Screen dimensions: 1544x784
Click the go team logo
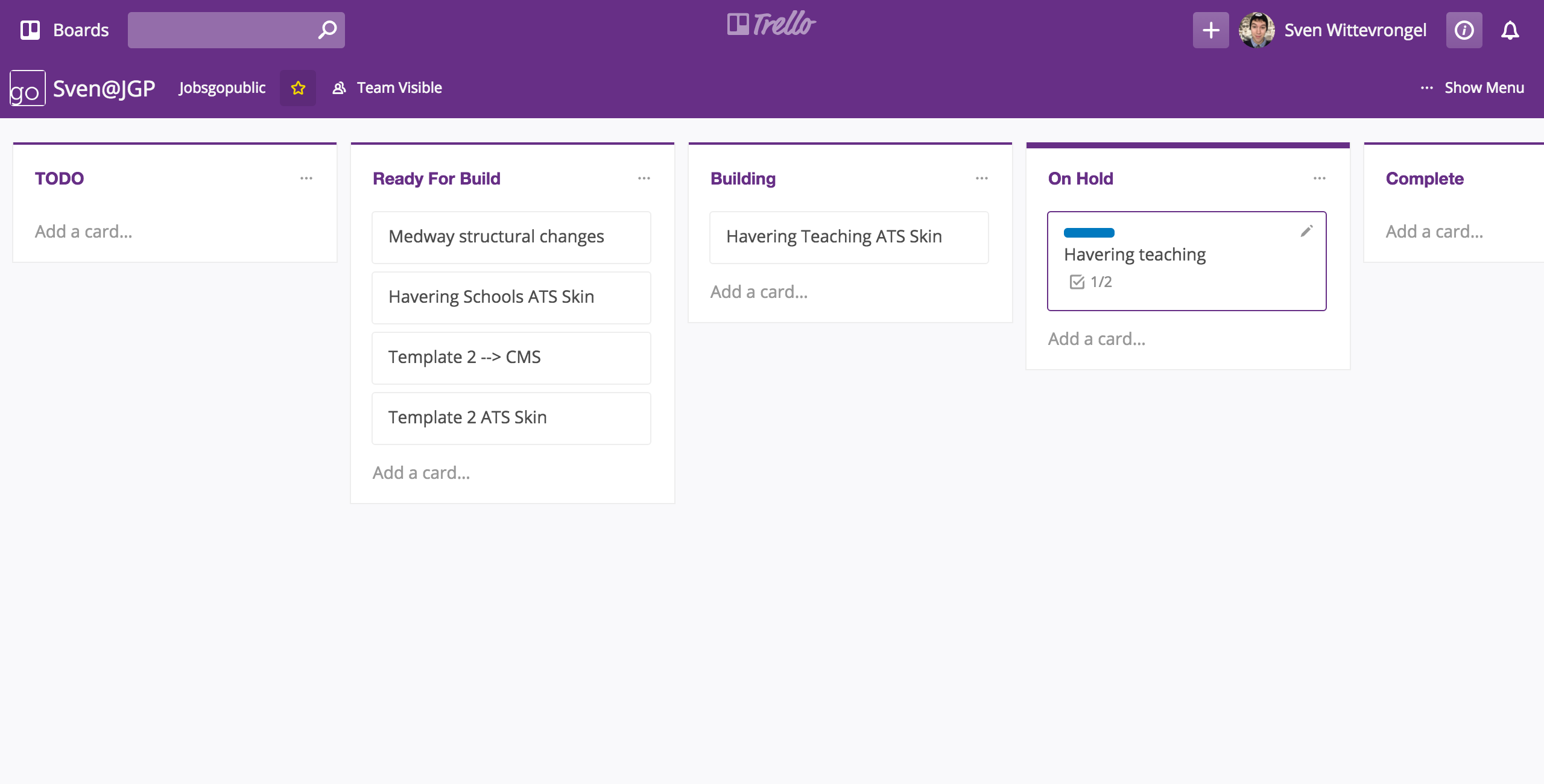tap(27, 88)
